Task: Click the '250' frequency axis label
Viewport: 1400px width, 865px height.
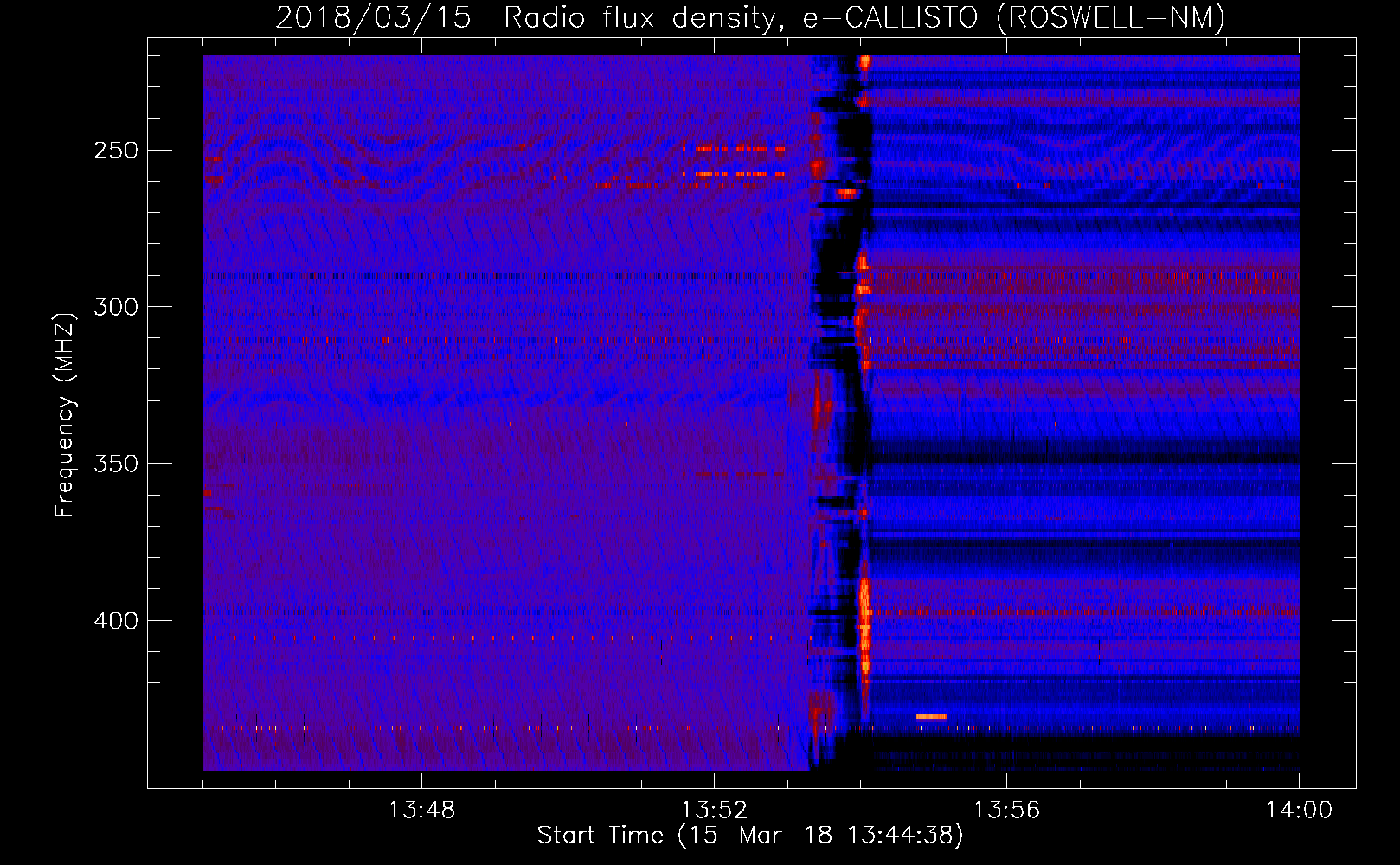Action: [x=116, y=151]
